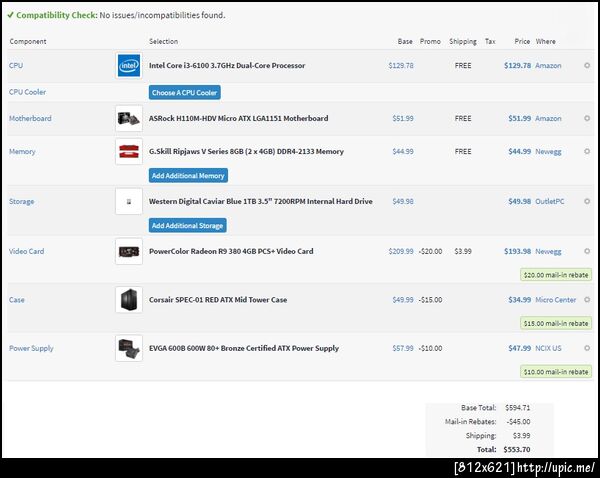Remove the G.Skill Ripjaws memory row
This screenshot has height=478, width=600.
pos(587,151)
